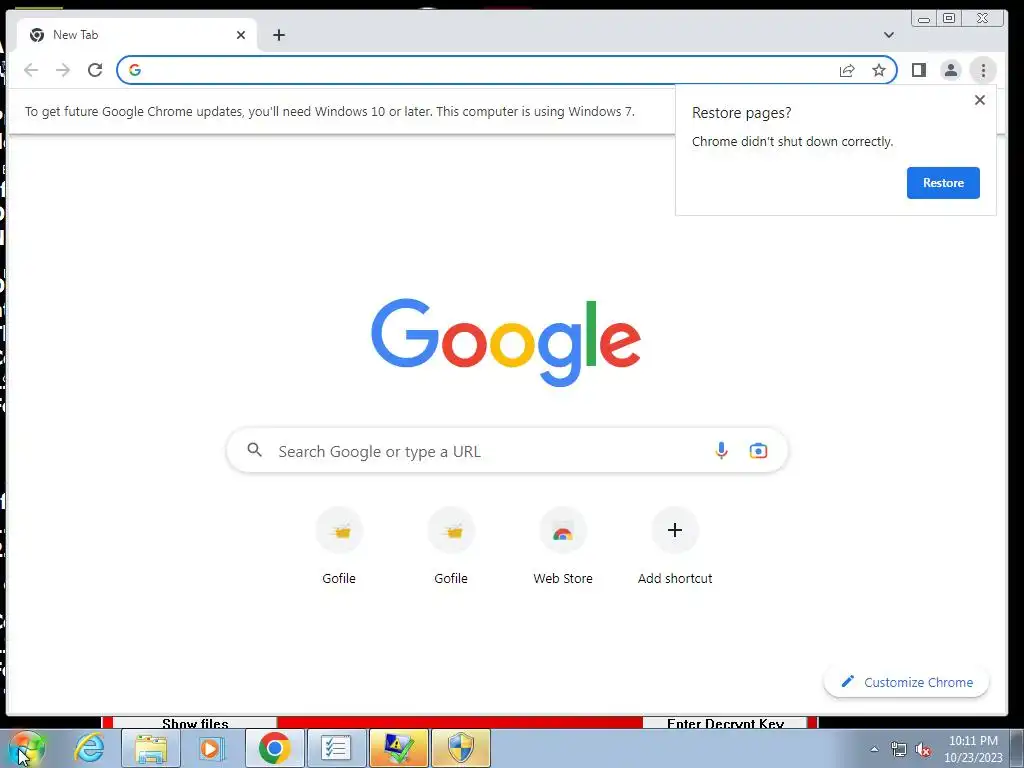Image resolution: width=1024 pixels, height=768 pixels.
Task: Bookmark this tab with the star icon
Action: click(879, 70)
